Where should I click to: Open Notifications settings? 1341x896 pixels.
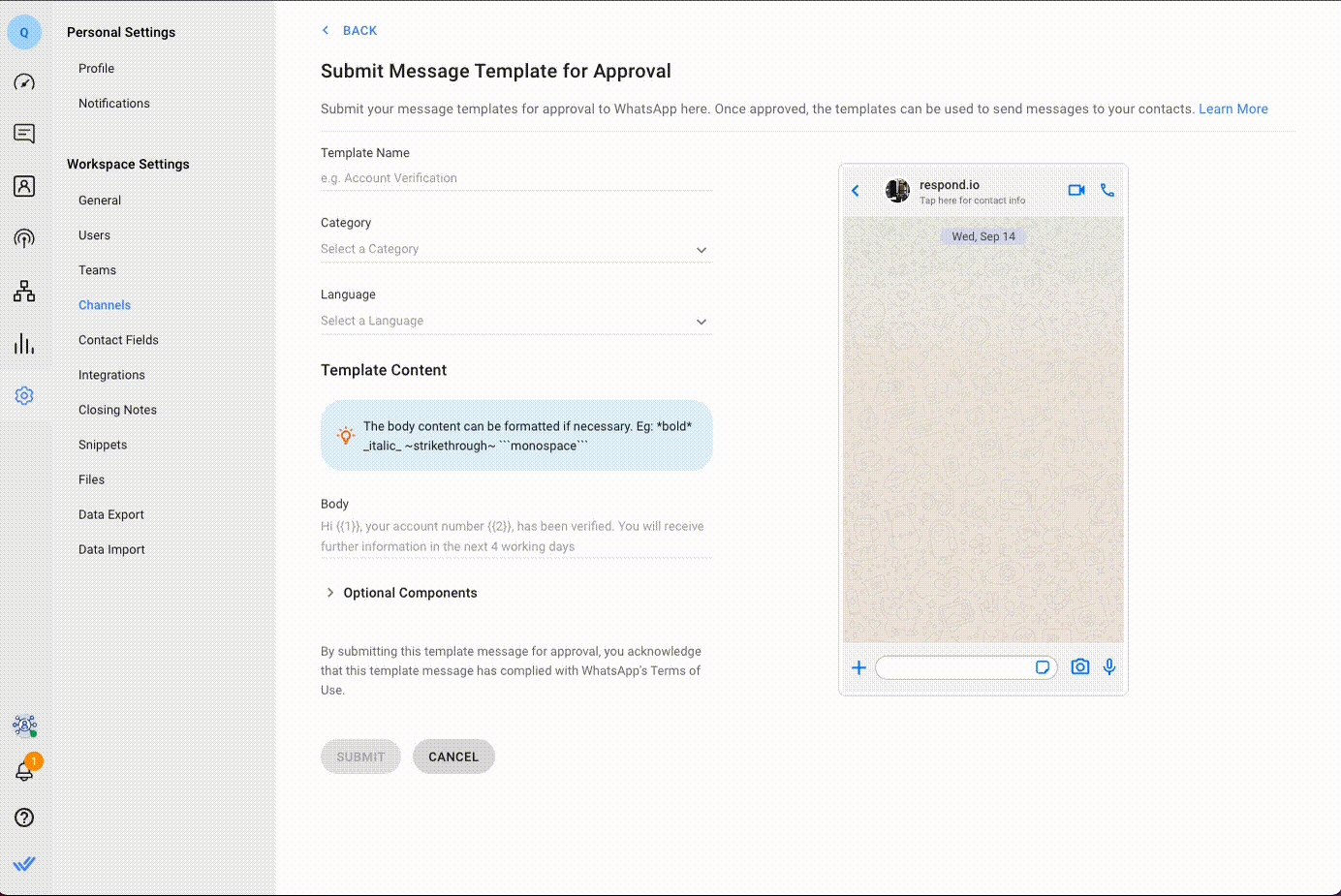[114, 104]
